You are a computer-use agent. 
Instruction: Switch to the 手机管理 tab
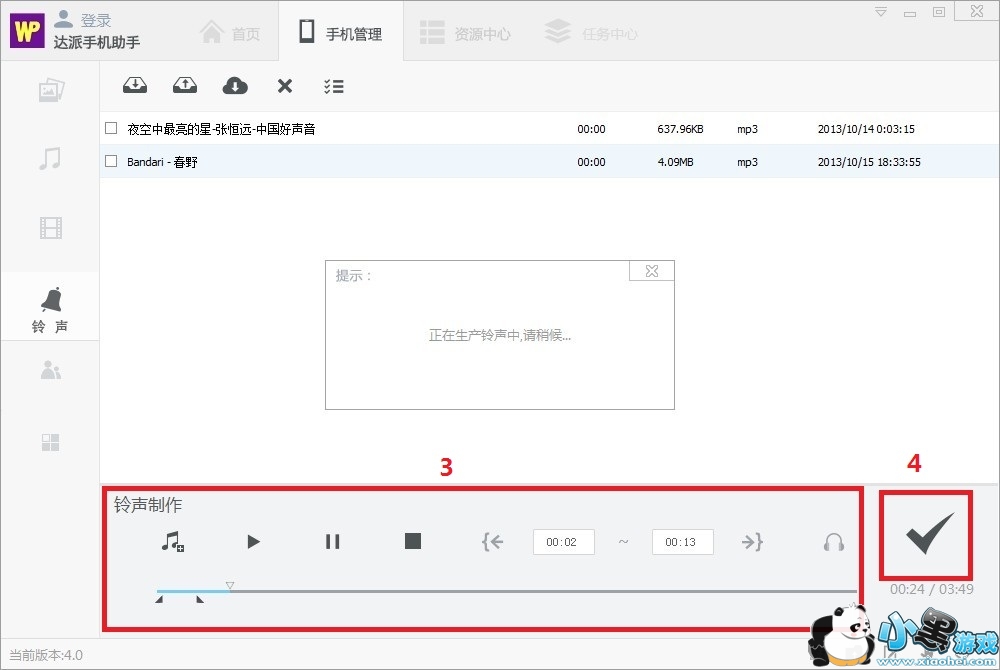pos(341,32)
